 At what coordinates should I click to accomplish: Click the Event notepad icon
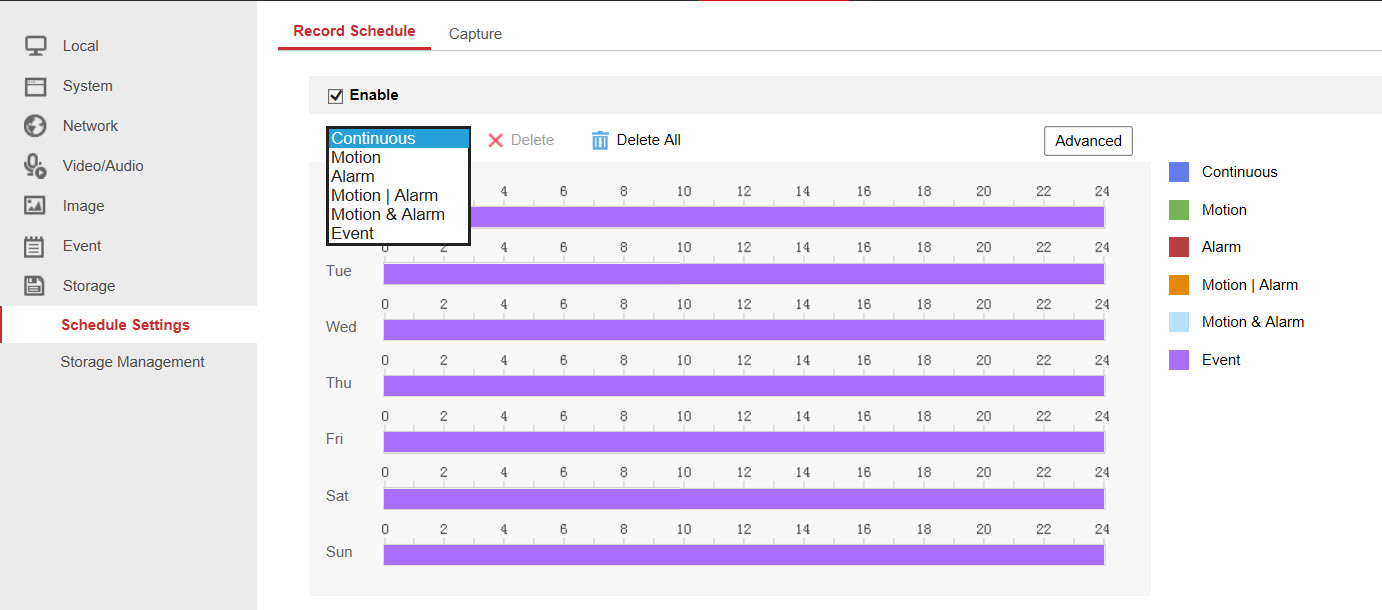click(x=36, y=246)
